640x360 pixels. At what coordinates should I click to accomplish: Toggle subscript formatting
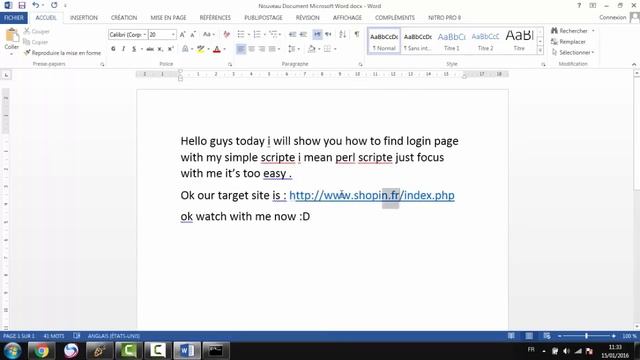click(160, 49)
